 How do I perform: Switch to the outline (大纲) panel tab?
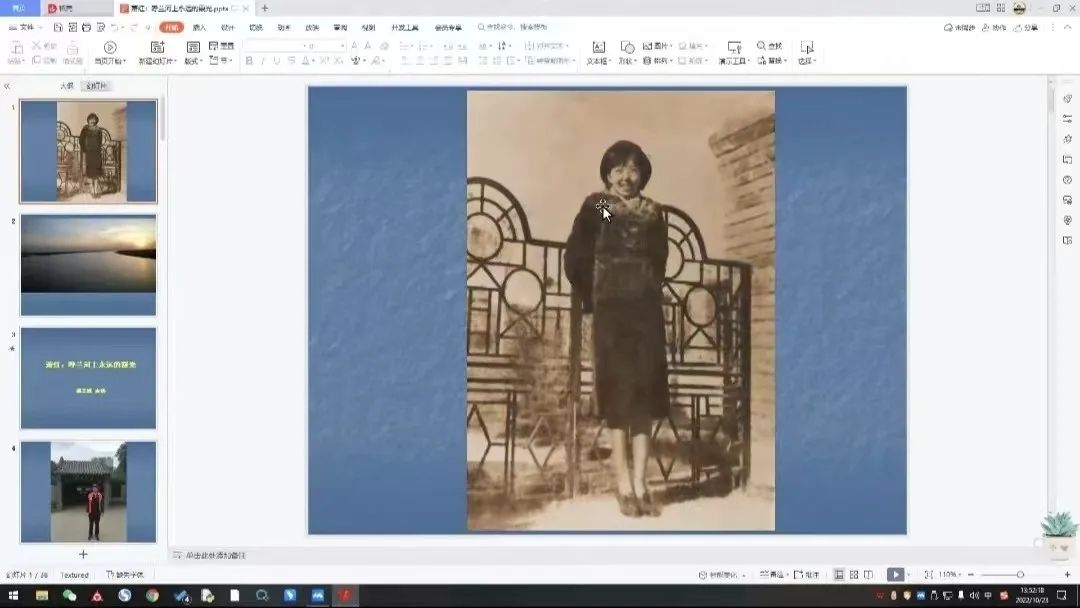point(66,86)
